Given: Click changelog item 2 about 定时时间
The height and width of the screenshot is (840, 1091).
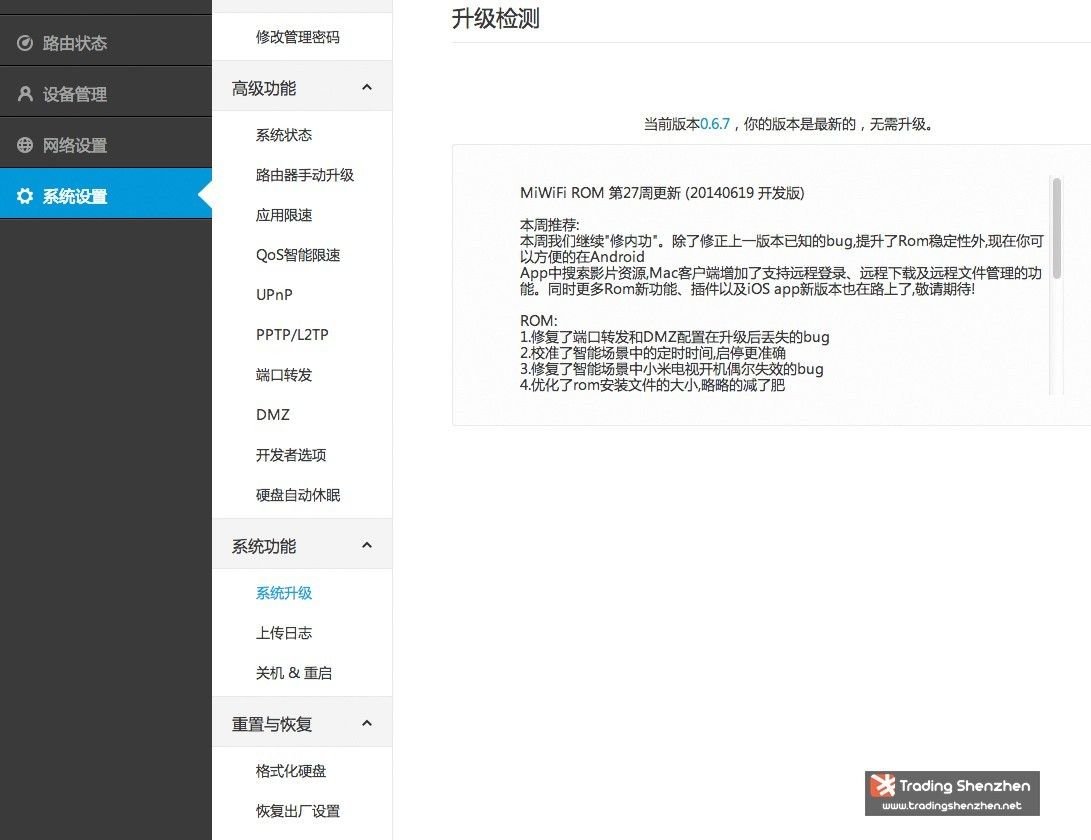Looking at the screenshot, I should (653, 353).
